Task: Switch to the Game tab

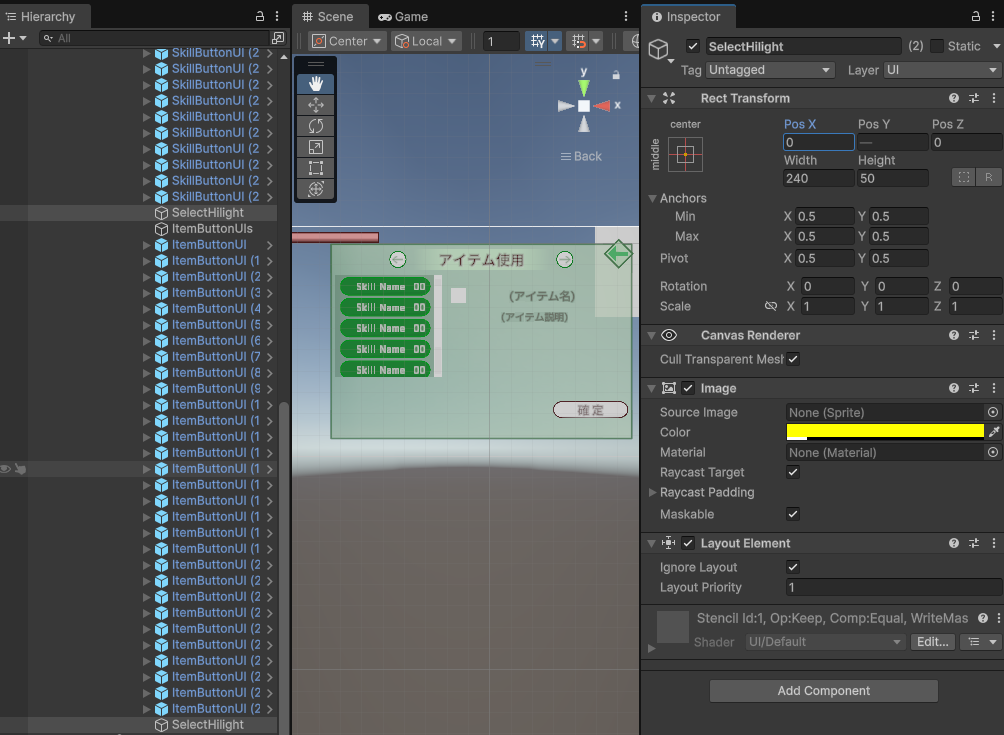Action: coord(403,17)
